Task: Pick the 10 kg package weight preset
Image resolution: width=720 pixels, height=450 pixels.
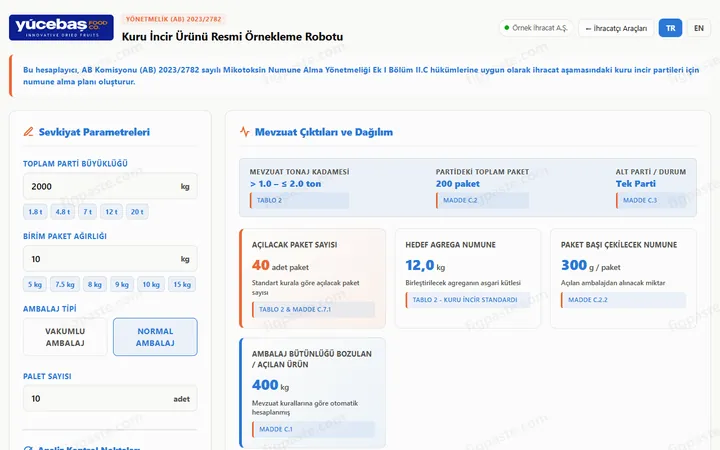Action: (x=151, y=284)
